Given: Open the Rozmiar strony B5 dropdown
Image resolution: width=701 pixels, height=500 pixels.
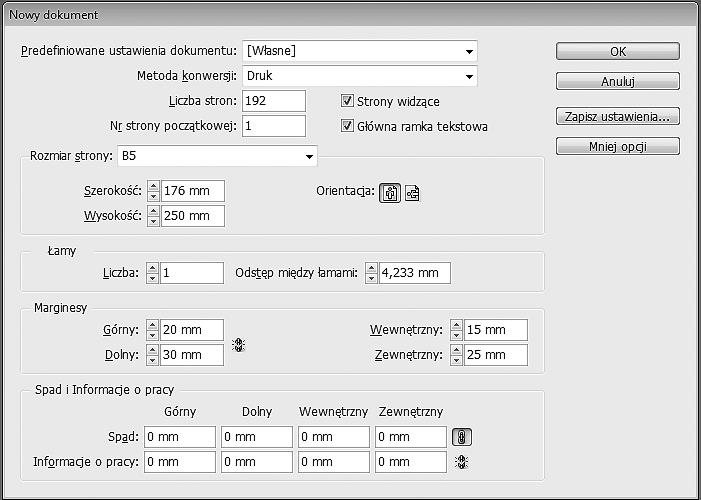Looking at the screenshot, I should [308, 156].
